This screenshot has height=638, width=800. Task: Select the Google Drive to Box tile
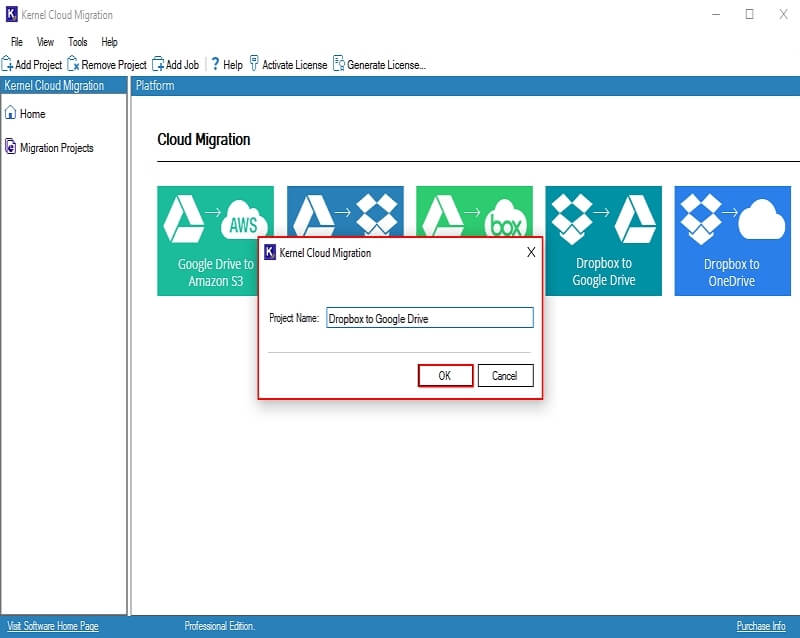[x=474, y=211]
